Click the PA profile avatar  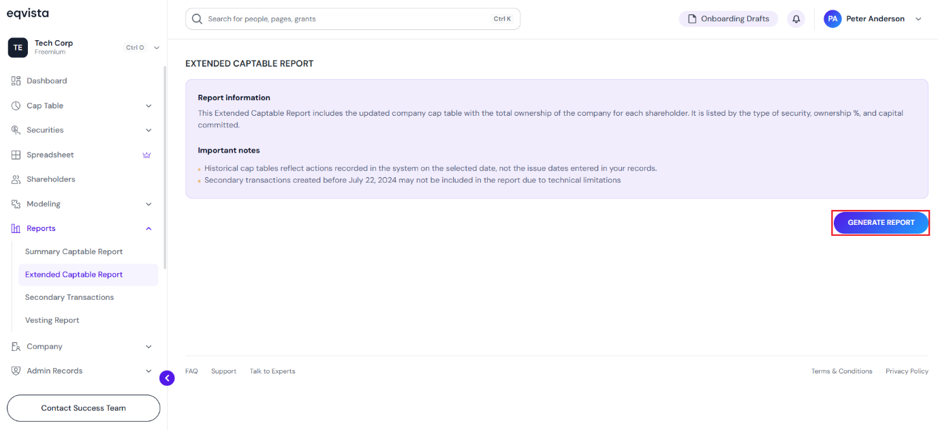pyautogui.click(x=832, y=19)
